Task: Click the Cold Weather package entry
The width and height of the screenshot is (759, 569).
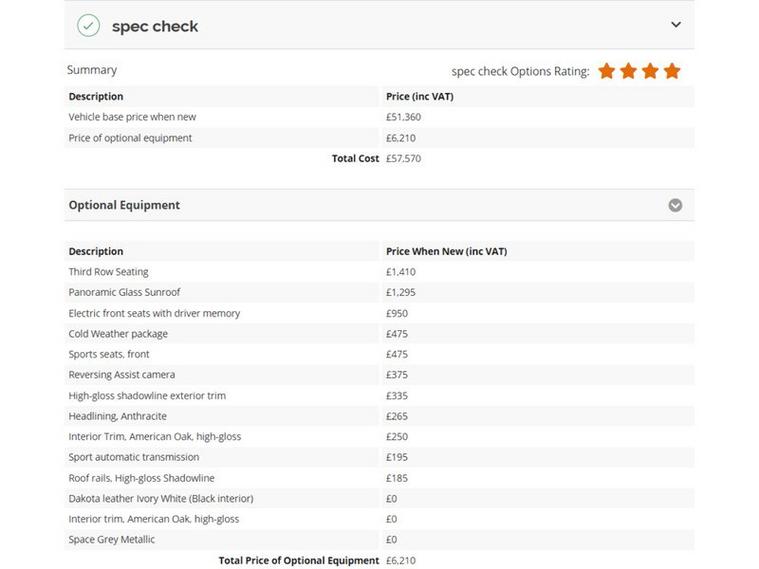Action: 118,334
